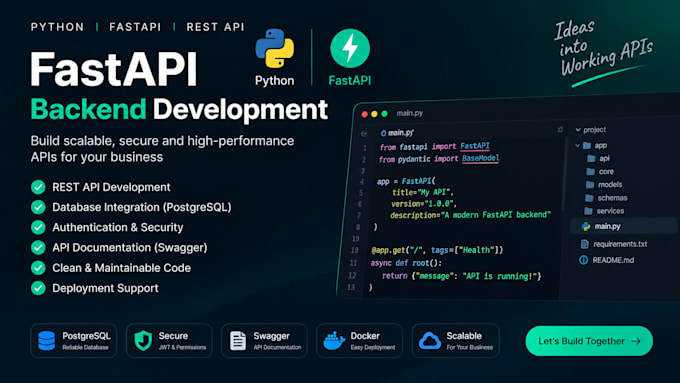The width and height of the screenshot is (680, 383).
Task: Click the red close dot of code window
Action: (365, 114)
